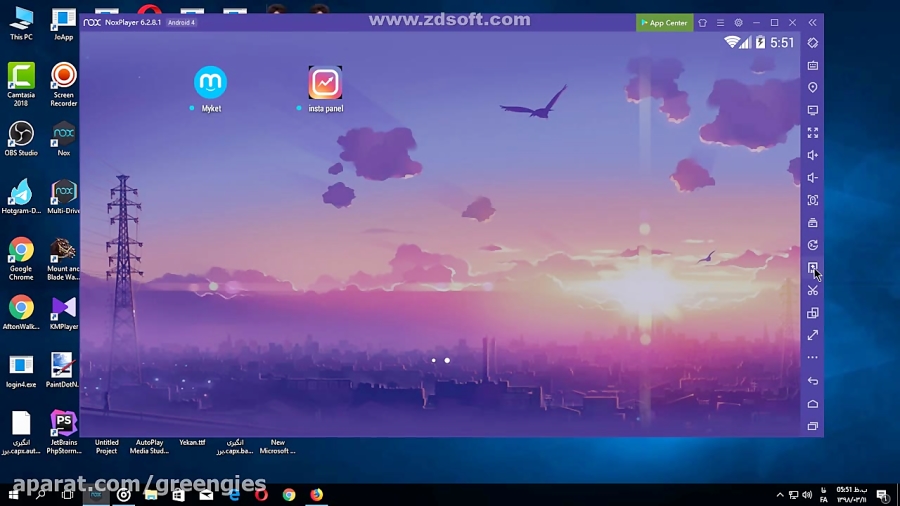Click the shake/rotate diamond sidebar icon

(x=813, y=43)
